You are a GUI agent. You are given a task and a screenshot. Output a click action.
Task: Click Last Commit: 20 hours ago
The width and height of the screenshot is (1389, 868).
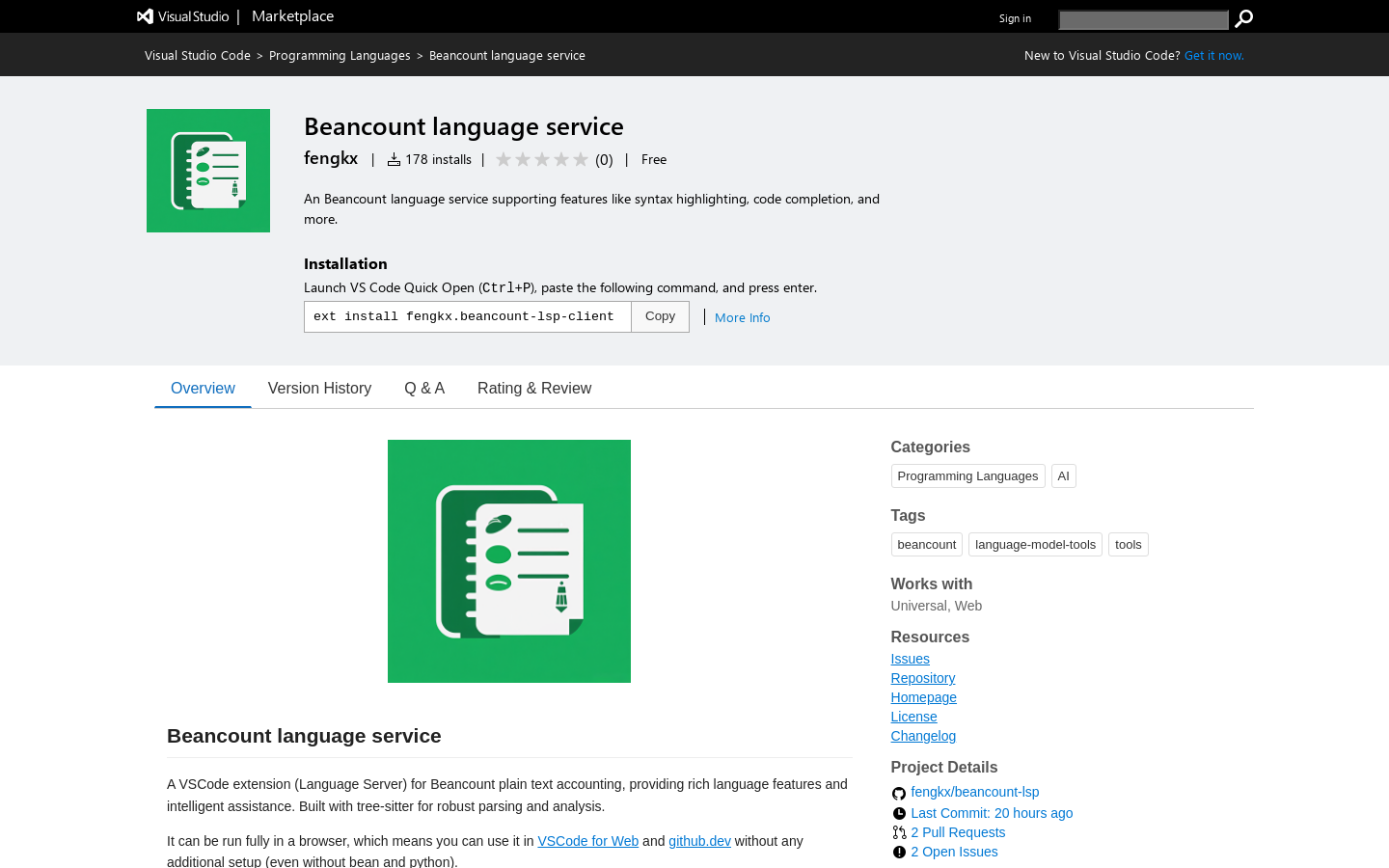click(992, 813)
